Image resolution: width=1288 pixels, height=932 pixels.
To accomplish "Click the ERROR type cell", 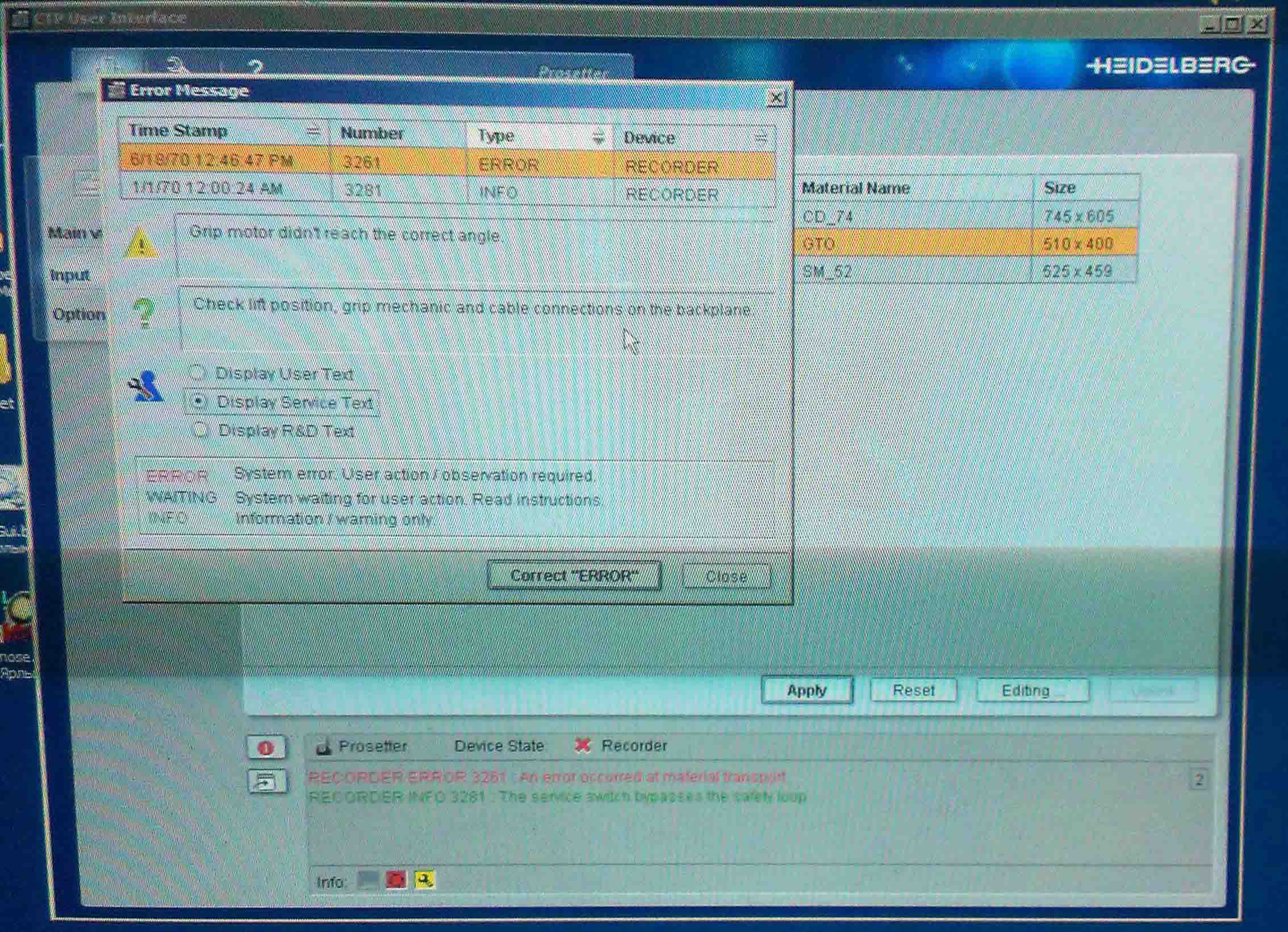I will (540, 165).
